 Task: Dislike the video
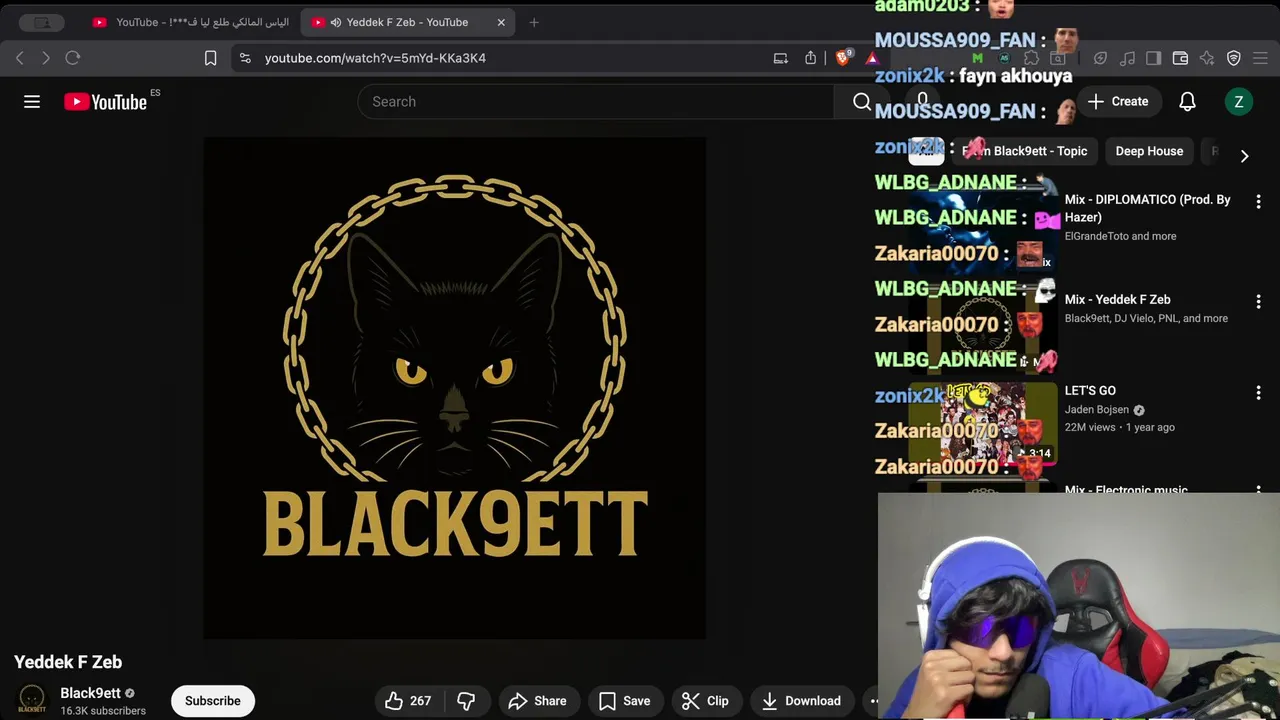(x=466, y=701)
